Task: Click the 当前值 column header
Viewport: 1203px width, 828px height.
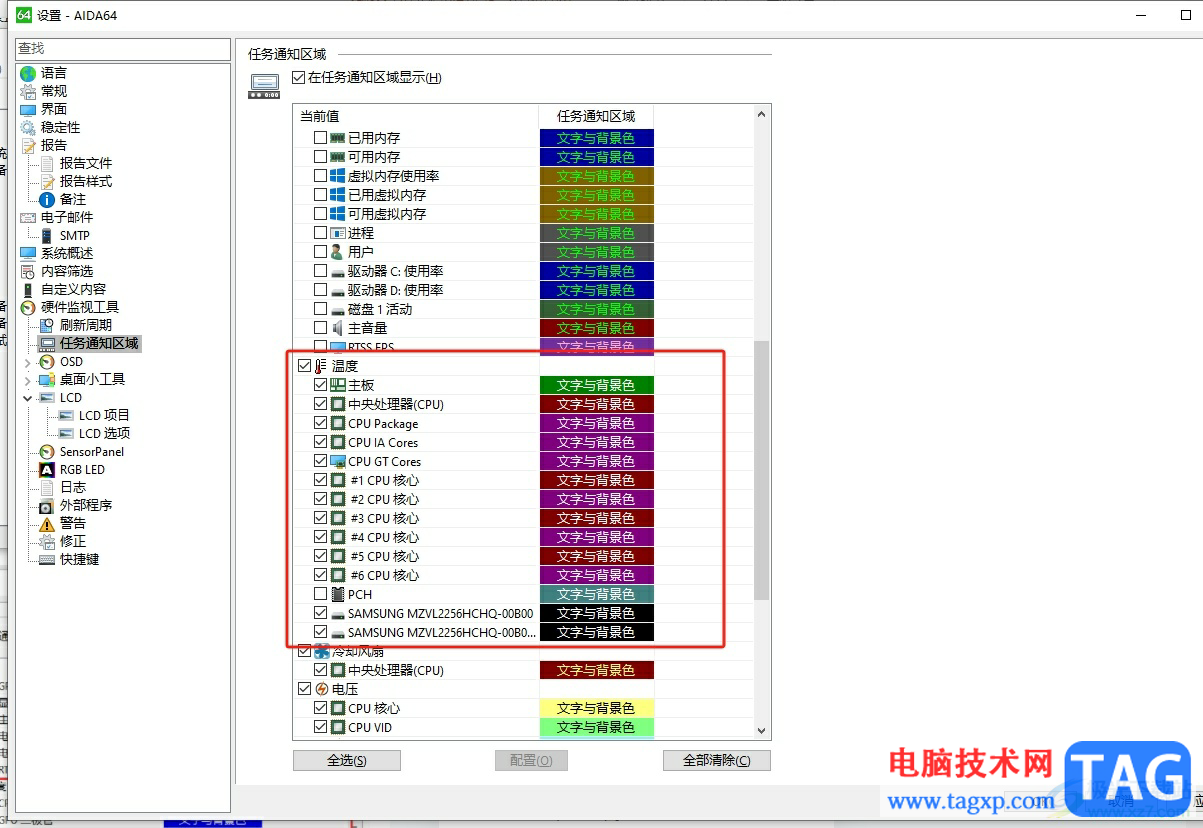Action: [416, 116]
